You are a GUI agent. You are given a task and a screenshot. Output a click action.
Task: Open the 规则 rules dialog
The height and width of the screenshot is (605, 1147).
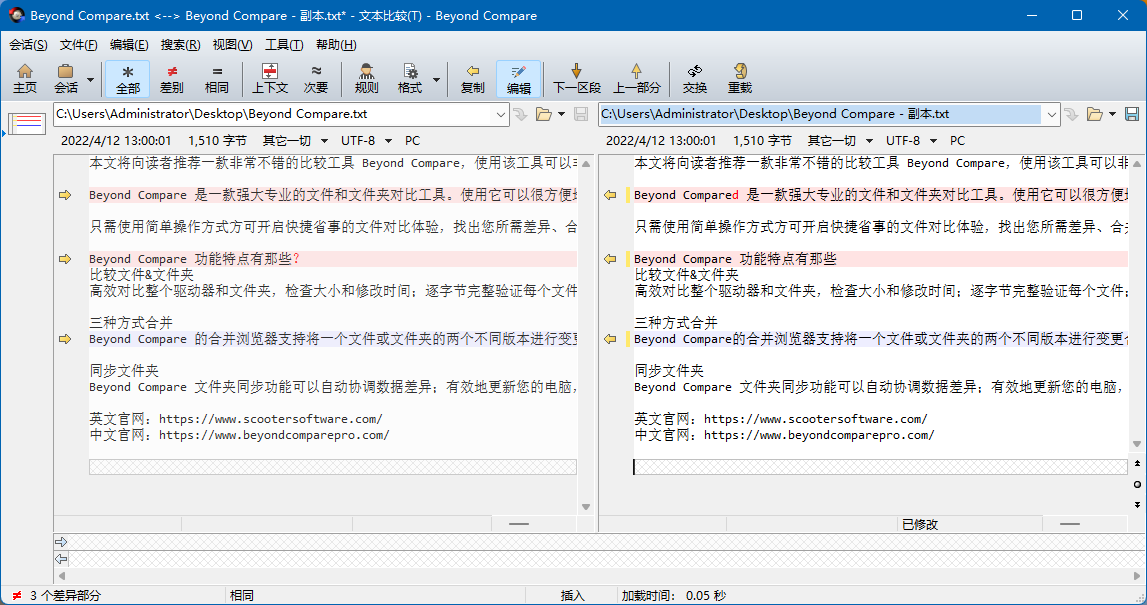tap(366, 78)
